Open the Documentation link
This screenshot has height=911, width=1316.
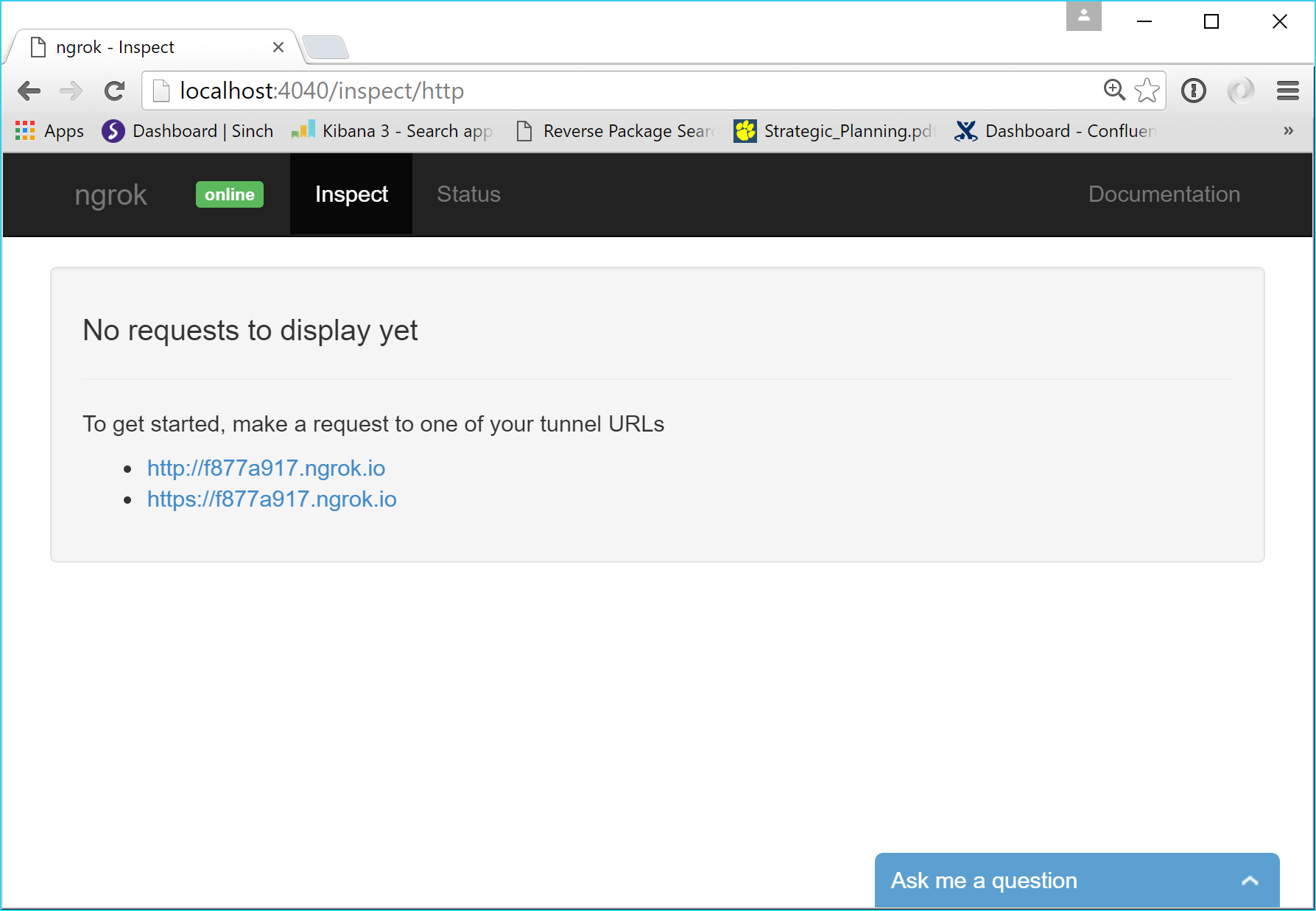[1164, 194]
